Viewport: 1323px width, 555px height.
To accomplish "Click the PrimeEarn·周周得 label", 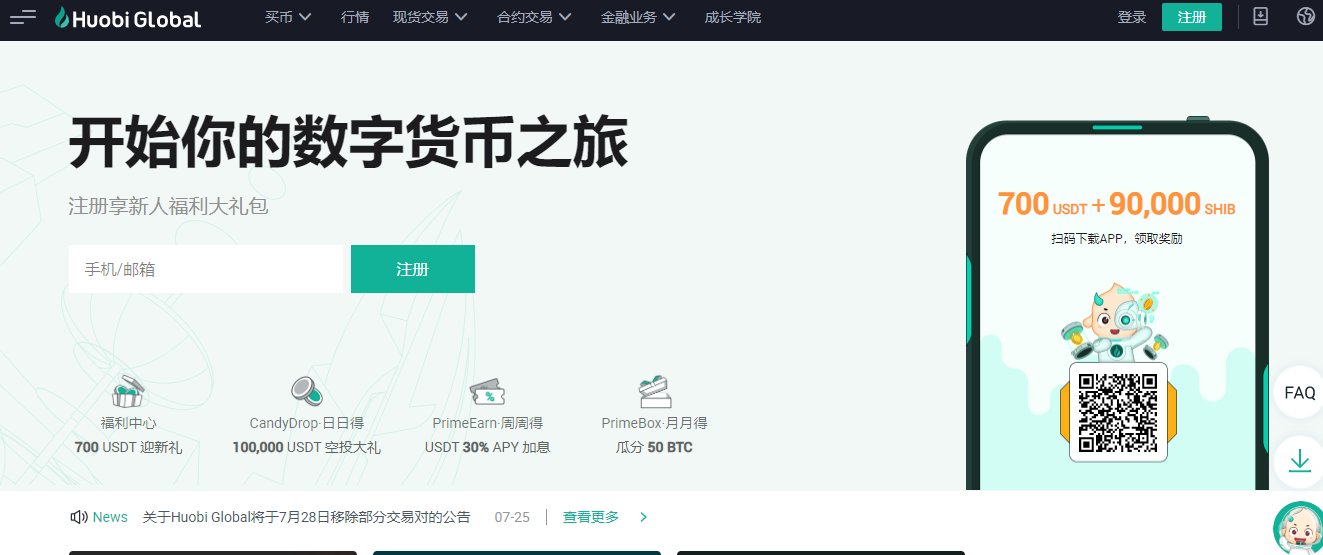I will [x=487, y=423].
